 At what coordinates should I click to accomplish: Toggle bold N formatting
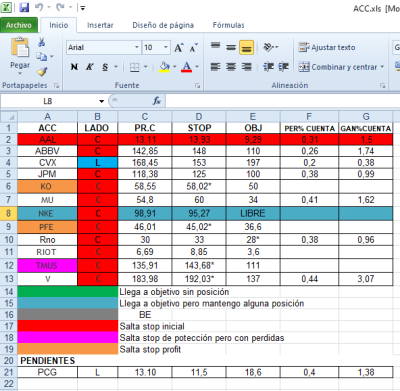[74, 67]
